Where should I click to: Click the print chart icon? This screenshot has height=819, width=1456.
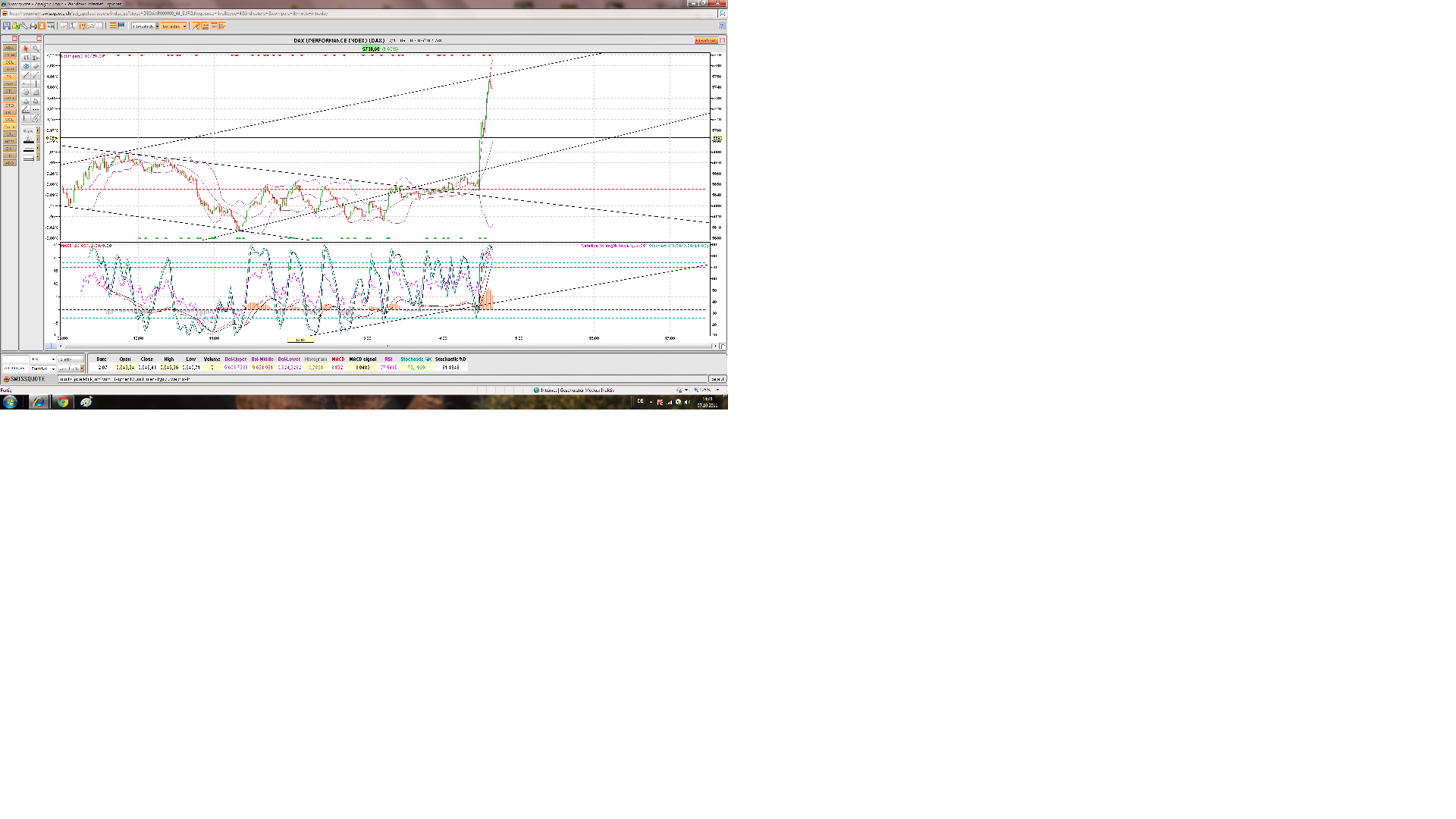33,26
